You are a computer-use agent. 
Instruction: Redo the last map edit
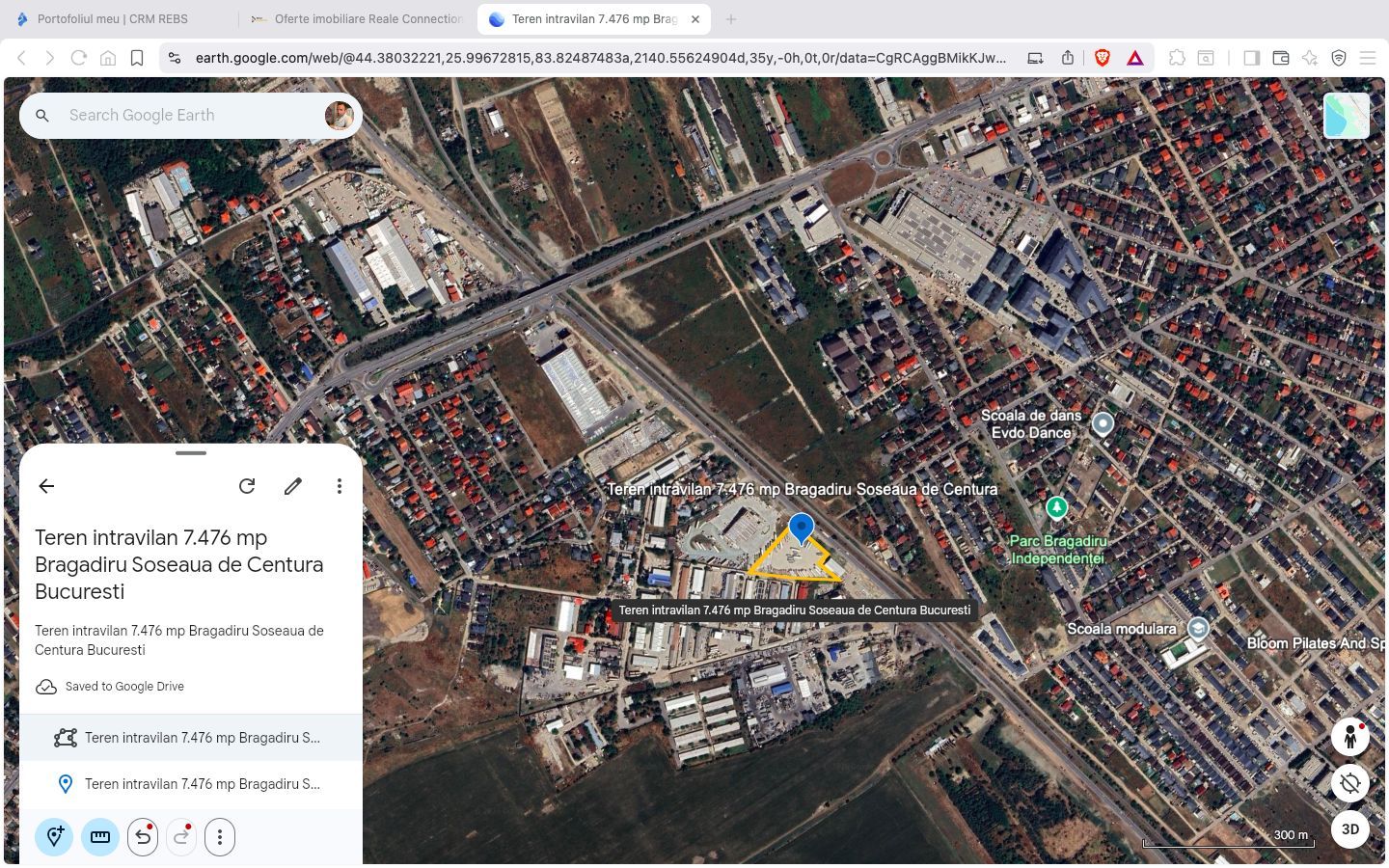[180, 836]
